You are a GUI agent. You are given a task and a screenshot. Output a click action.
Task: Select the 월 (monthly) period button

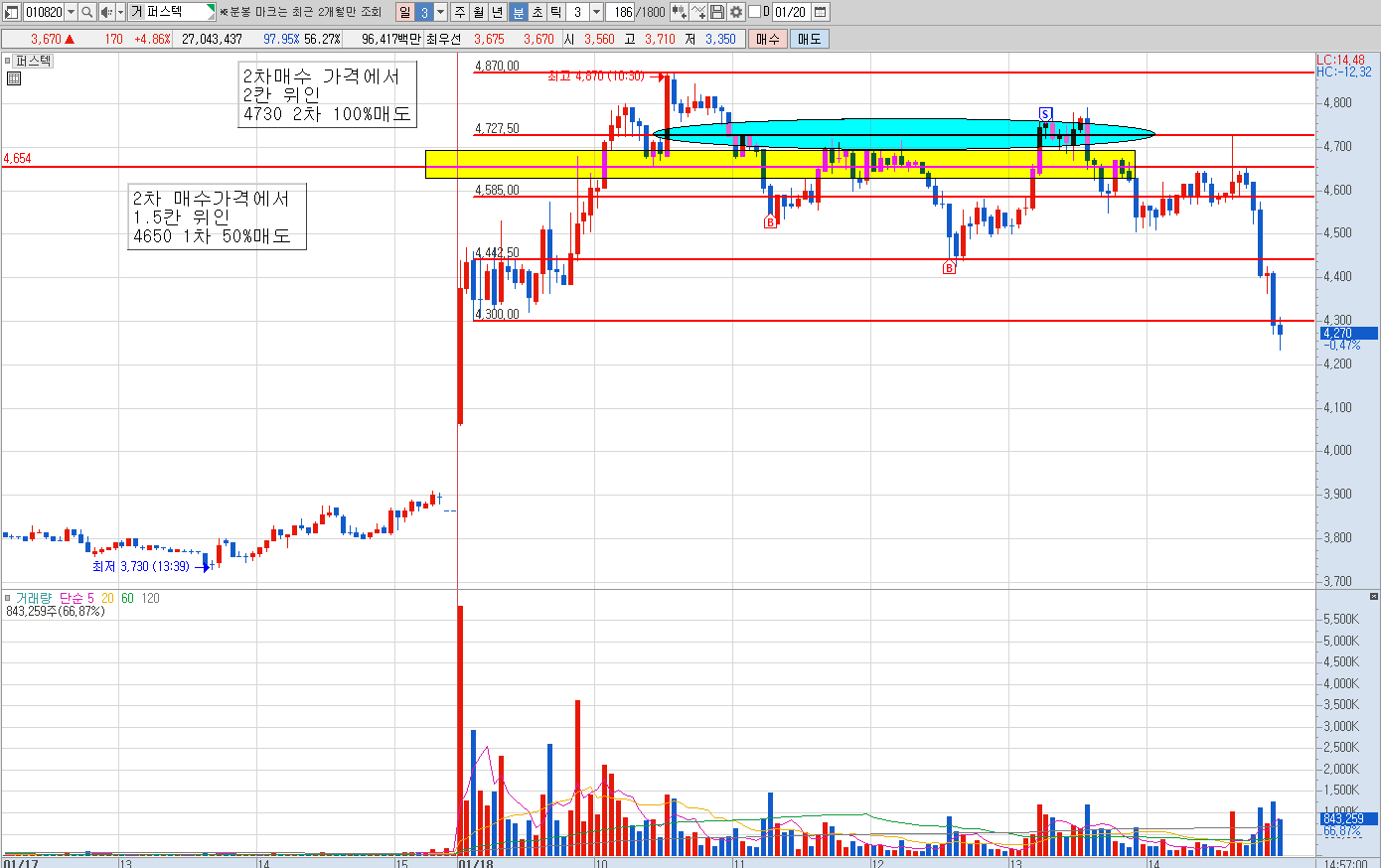pos(479,12)
